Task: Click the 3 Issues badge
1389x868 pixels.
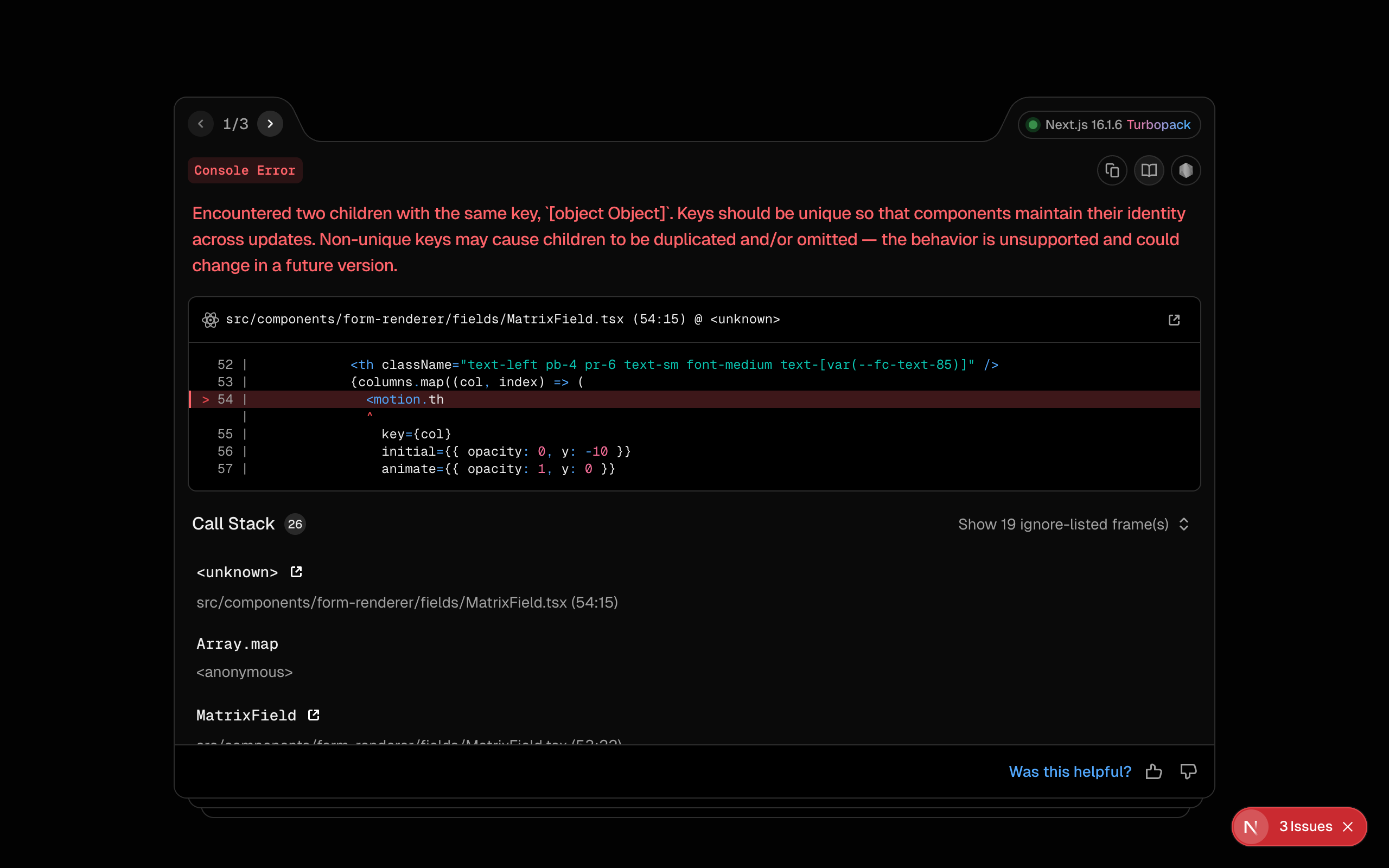Action: [x=1305, y=827]
